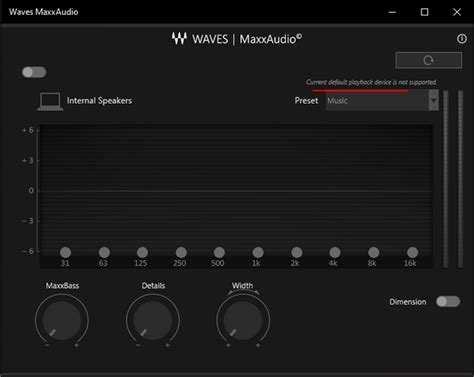Toggle the main MaxxAudio enable switch
The height and width of the screenshot is (377, 474).
pyautogui.click(x=34, y=72)
